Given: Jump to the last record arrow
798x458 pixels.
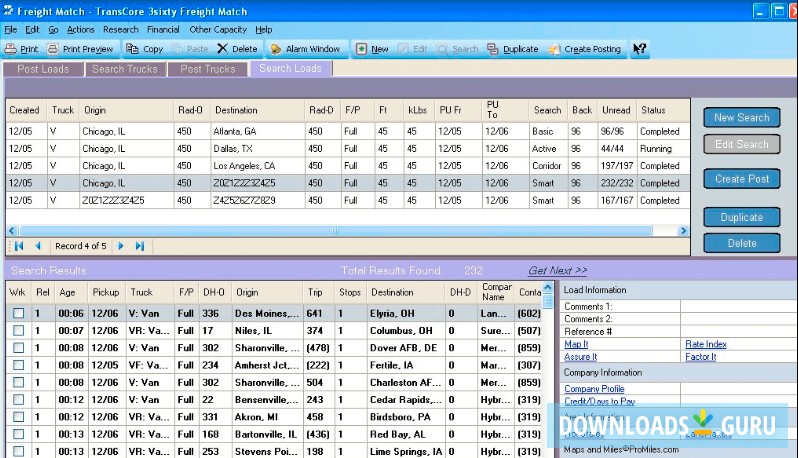Looking at the screenshot, I should (x=140, y=246).
